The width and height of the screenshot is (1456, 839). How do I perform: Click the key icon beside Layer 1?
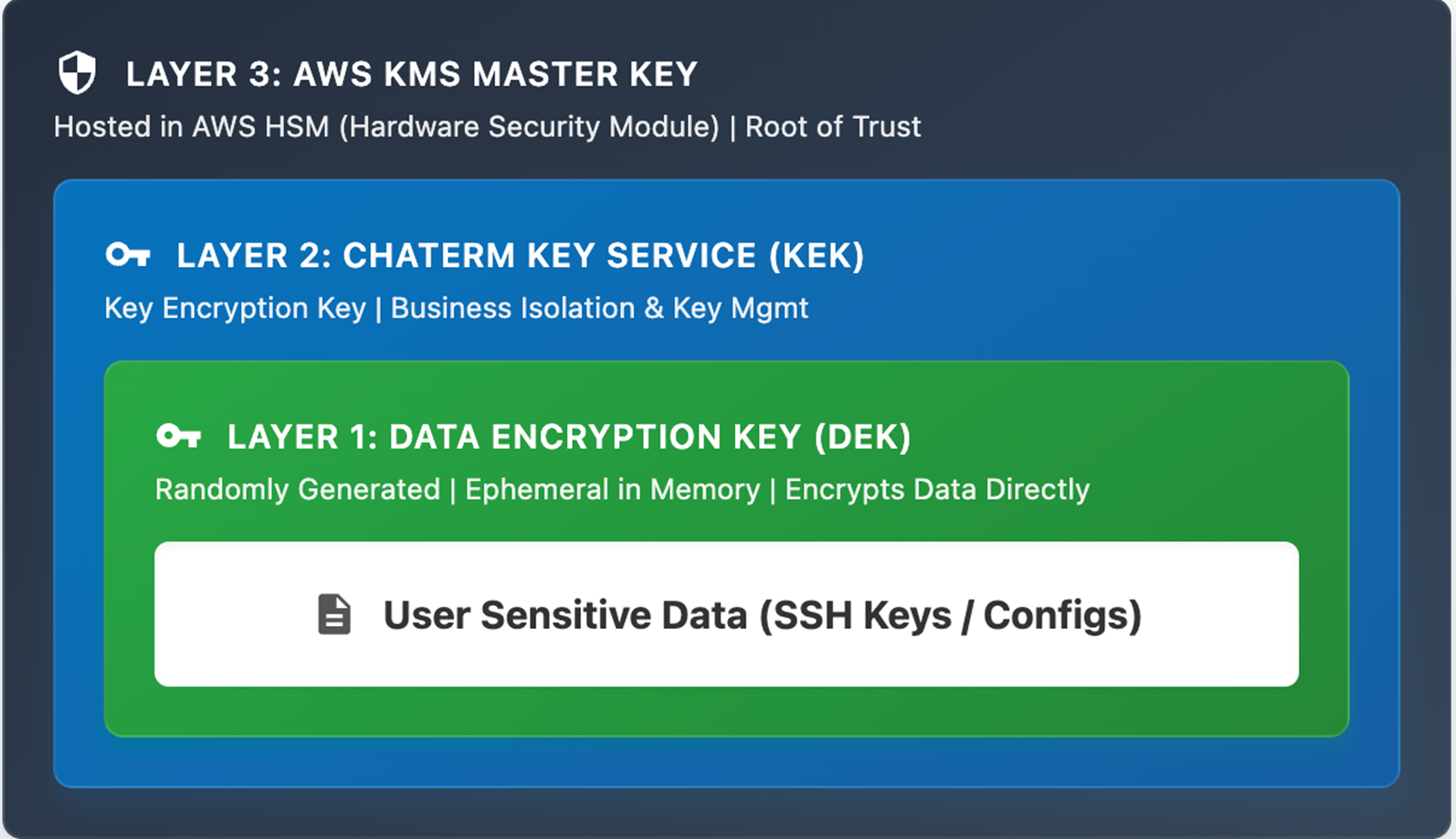[178, 436]
